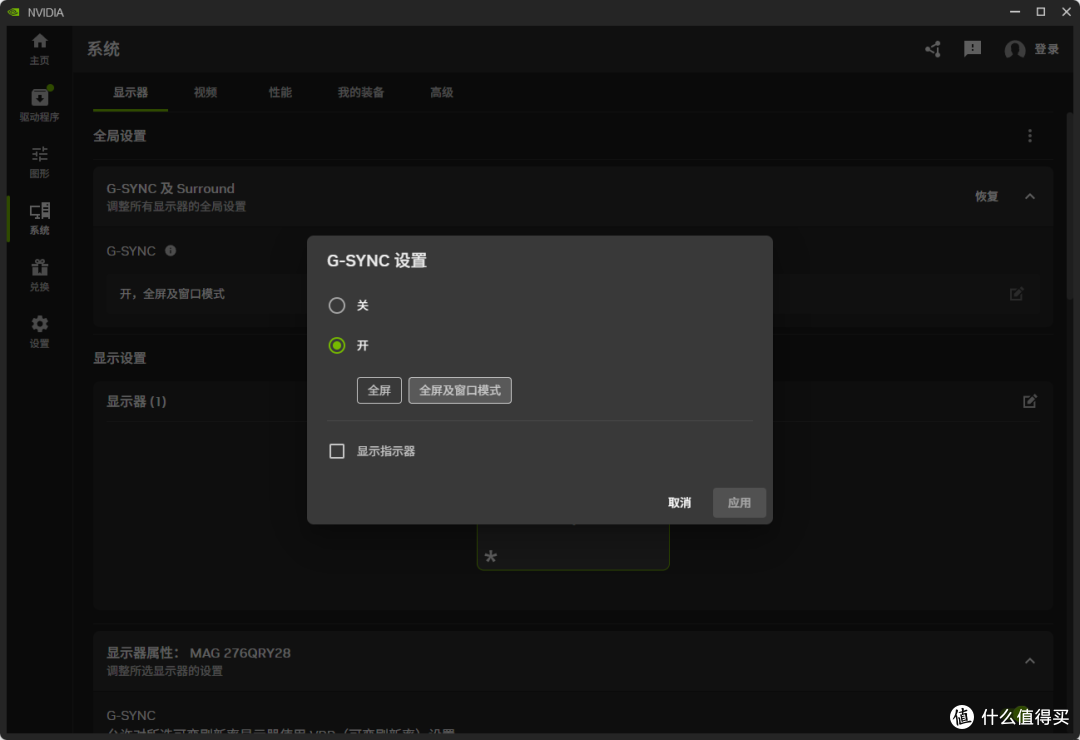The image size is (1080, 740).
Task: Maximize the NVIDIA window
Action: (x=1041, y=12)
